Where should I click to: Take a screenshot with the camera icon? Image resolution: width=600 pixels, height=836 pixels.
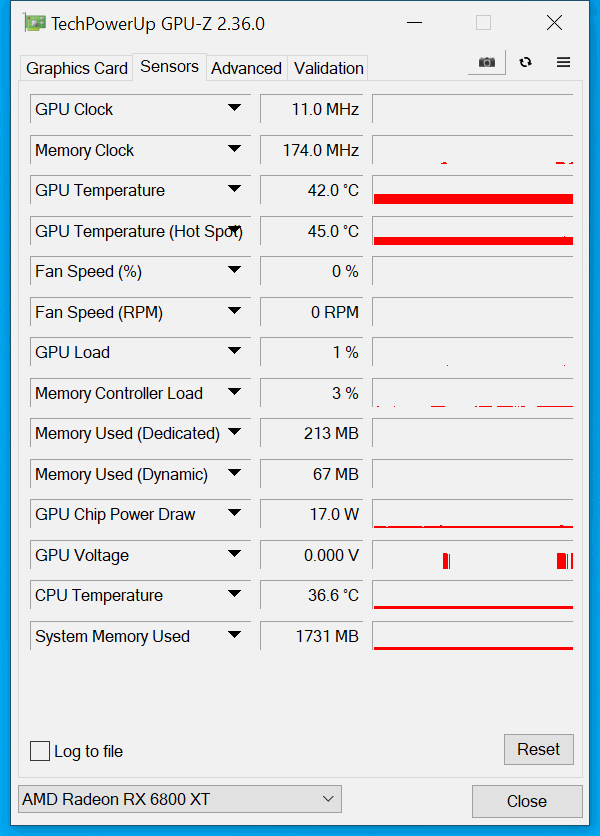[486, 62]
